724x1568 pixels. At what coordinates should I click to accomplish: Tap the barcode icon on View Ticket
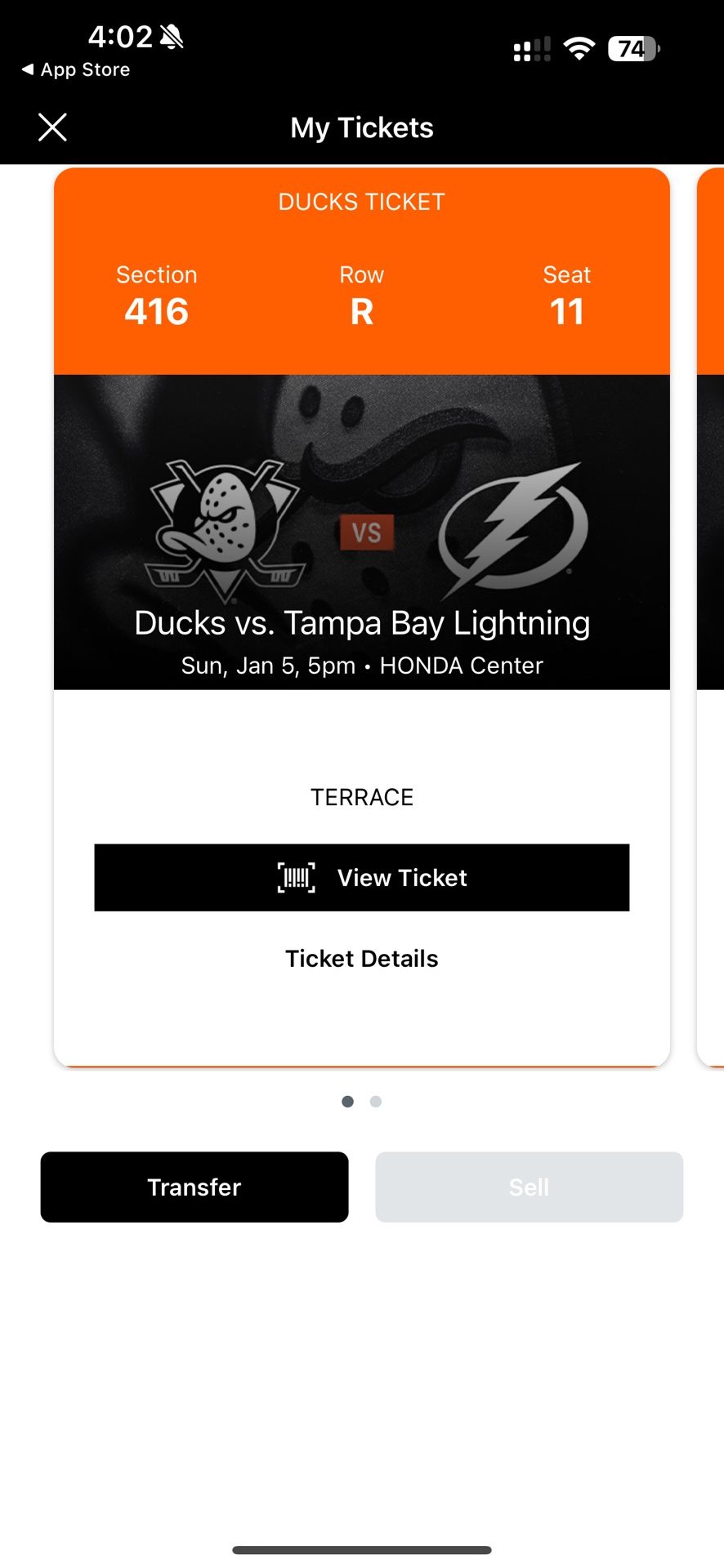point(296,878)
